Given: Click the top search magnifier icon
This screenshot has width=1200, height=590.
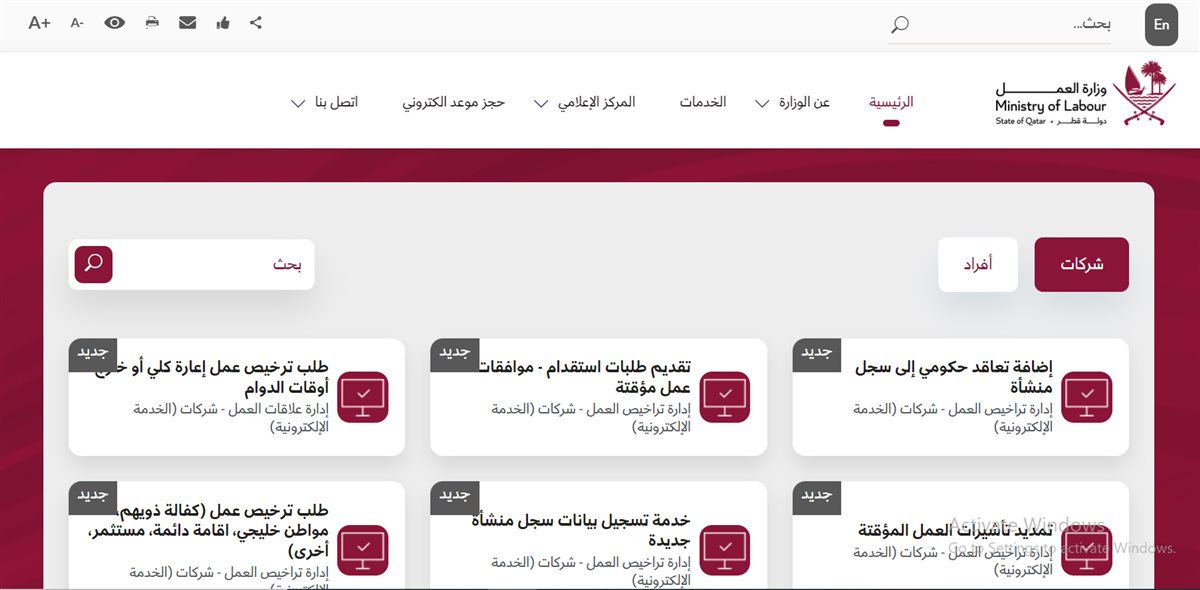Looking at the screenshot, I should tap(900, 24).
